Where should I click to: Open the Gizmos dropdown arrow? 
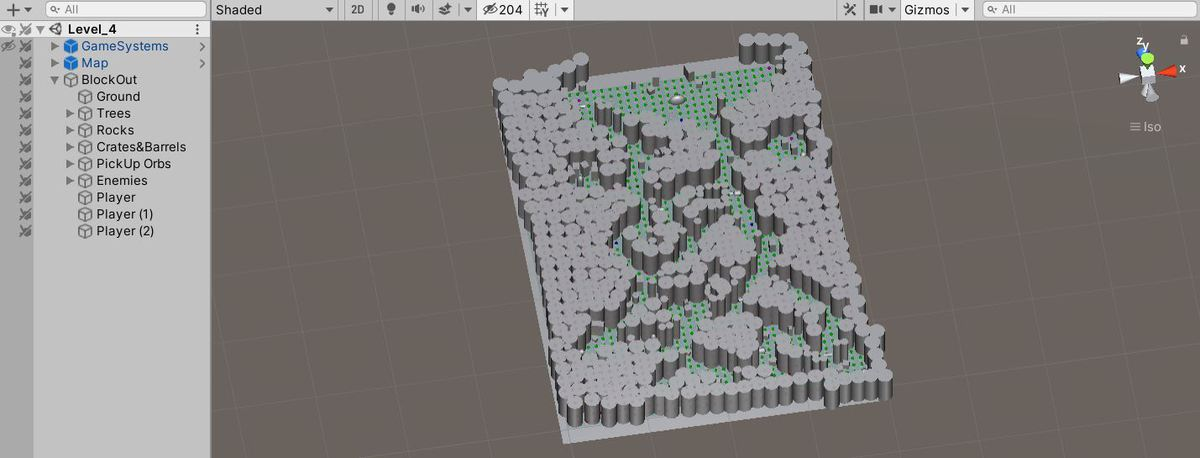965,9
